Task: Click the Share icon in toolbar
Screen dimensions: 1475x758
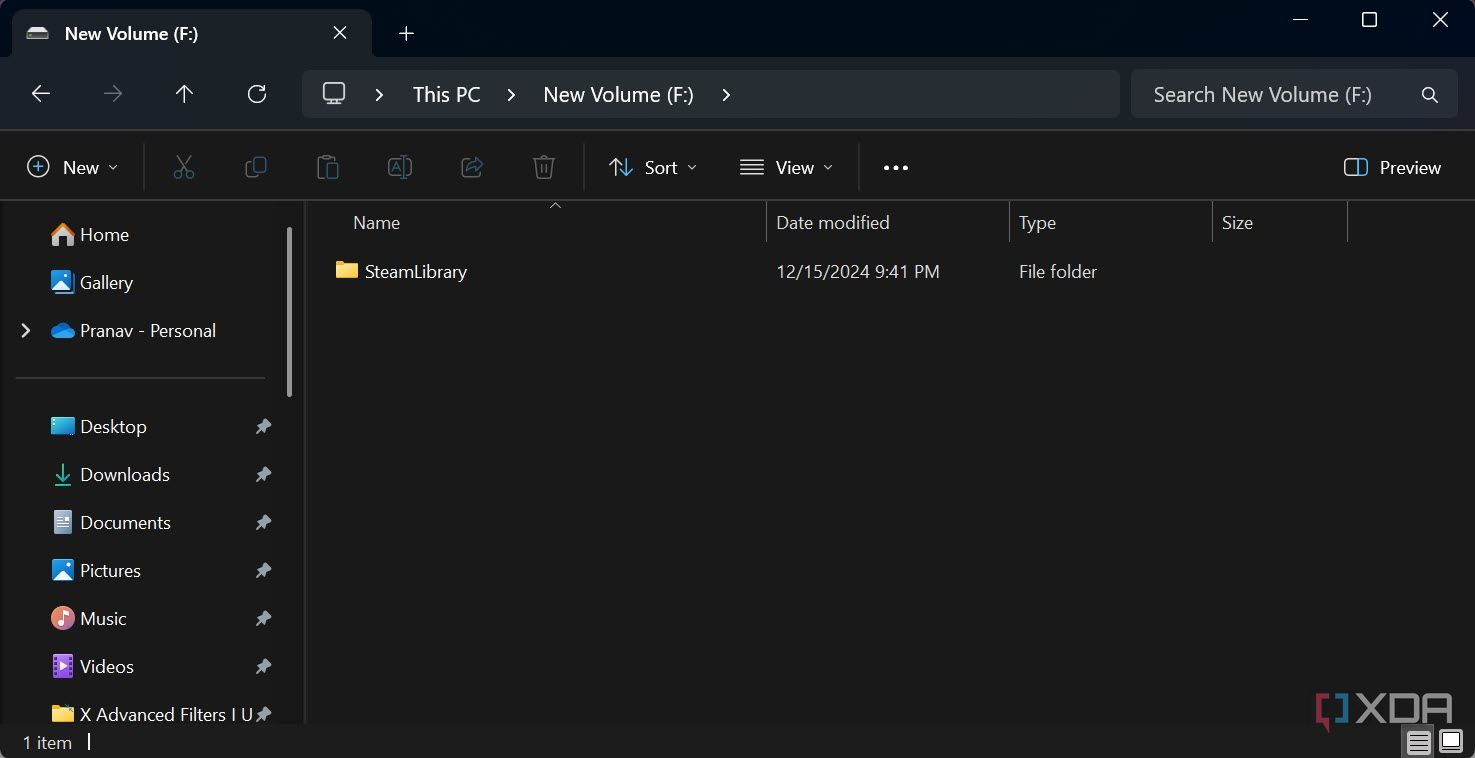Action: (472, 167)
